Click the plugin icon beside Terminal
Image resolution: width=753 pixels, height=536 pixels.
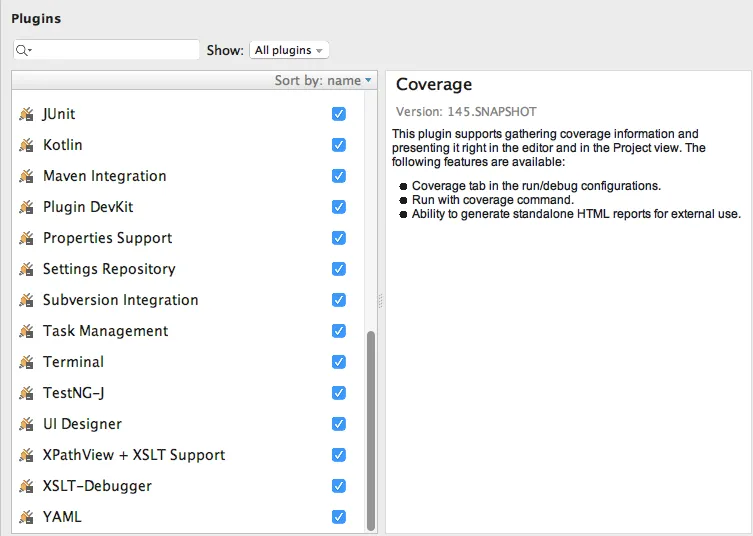(x=26, y=362)
